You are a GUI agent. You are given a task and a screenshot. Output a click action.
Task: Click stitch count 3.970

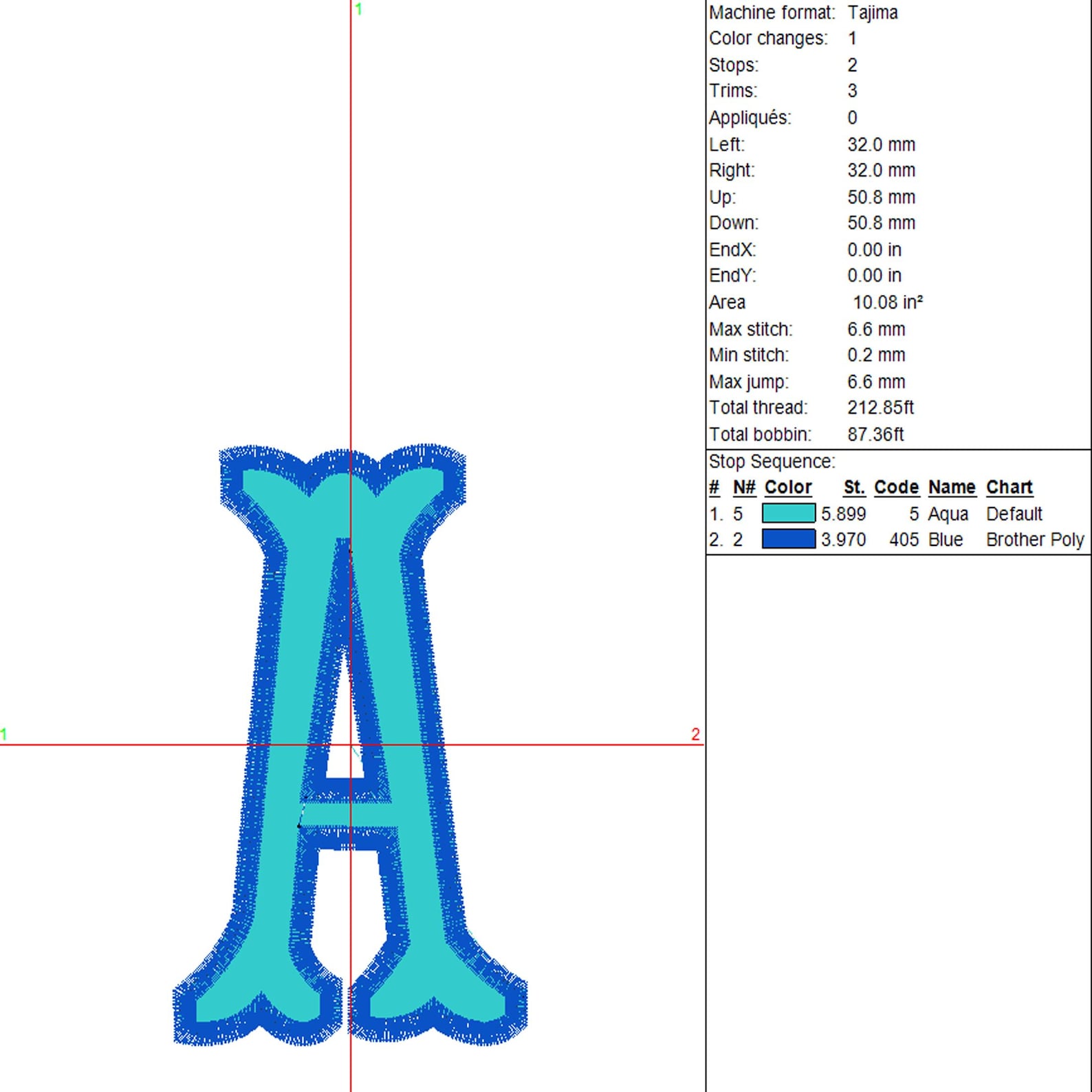tap(843, 540)
